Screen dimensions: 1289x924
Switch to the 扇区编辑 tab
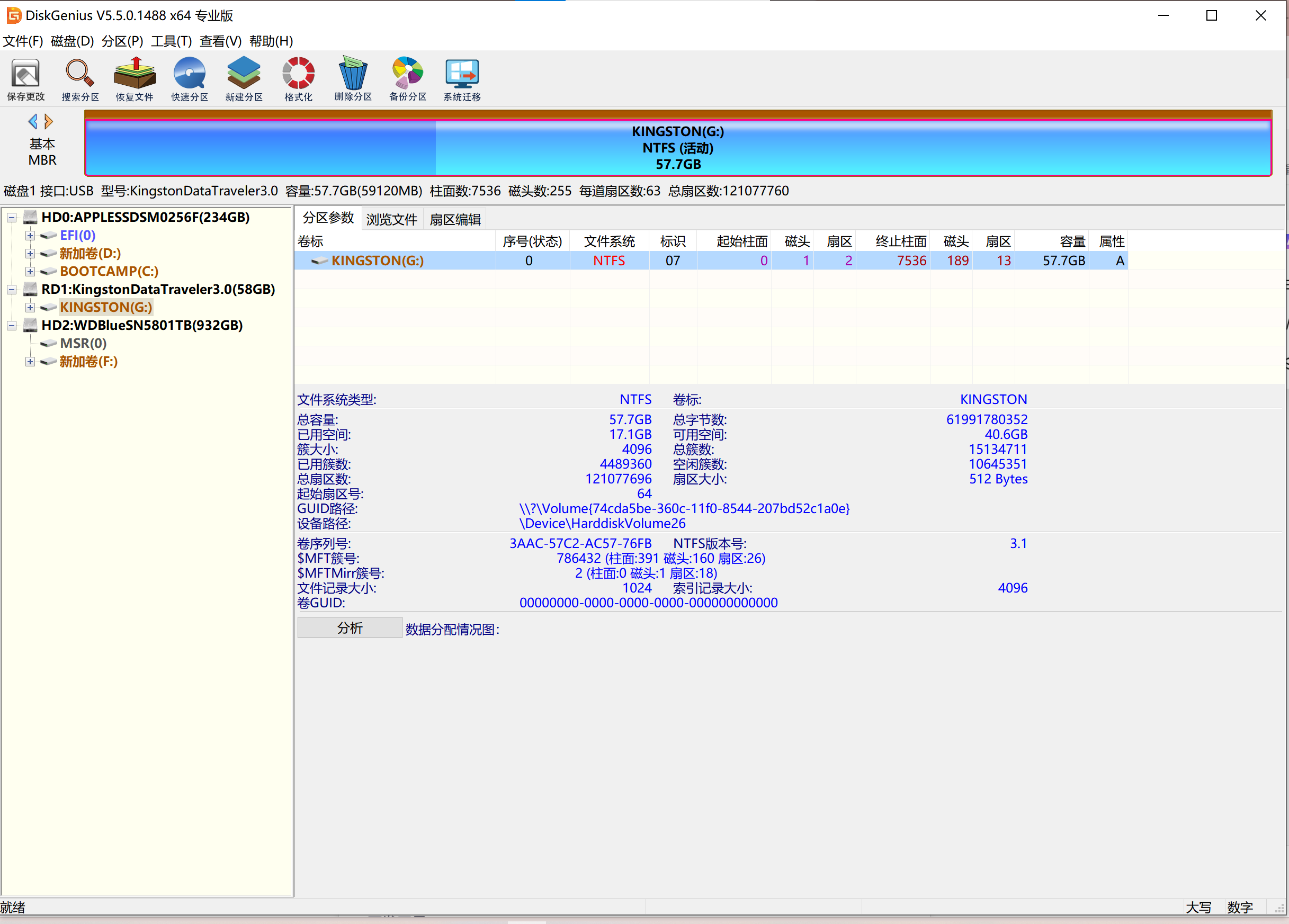pos(455,219)
